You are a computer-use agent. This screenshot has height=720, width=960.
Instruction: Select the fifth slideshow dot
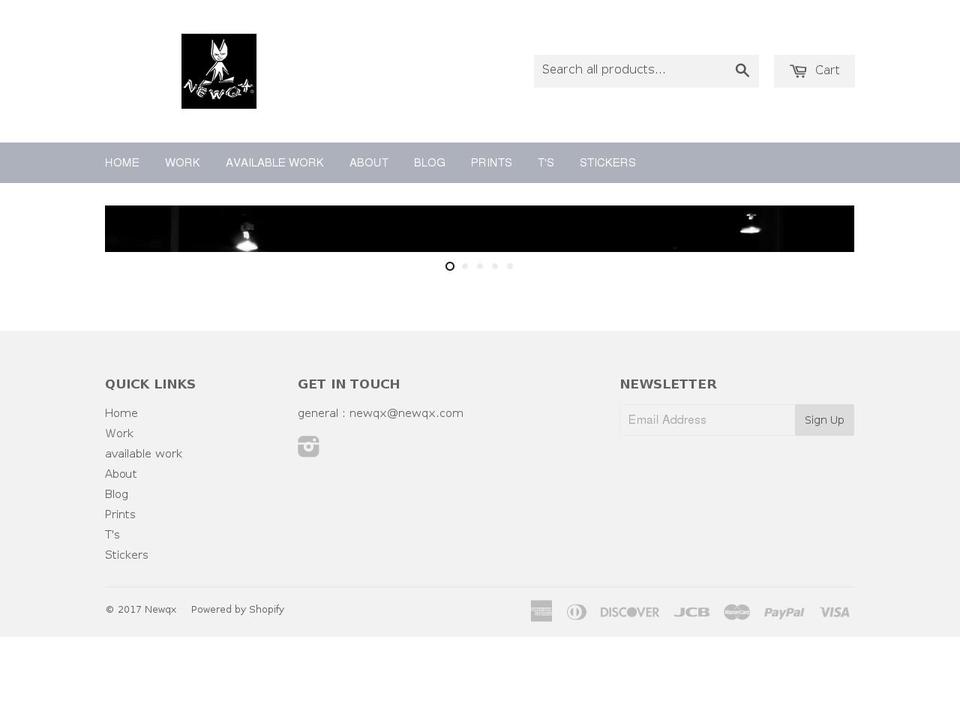pos(509,266)
